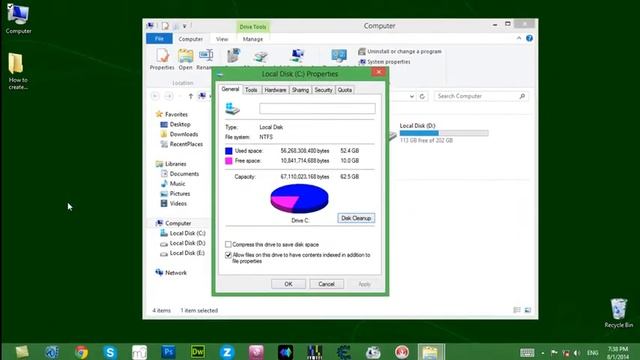Click Uninstall or change a program
This screenshot has height=360, width=640.
click(x=400, y=51)
